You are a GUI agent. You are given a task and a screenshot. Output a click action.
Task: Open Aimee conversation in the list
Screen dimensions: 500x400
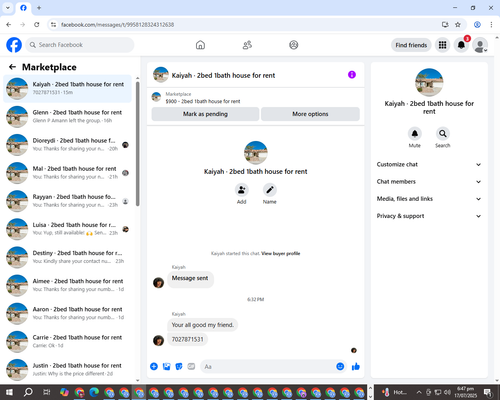(x=67, y=285)
